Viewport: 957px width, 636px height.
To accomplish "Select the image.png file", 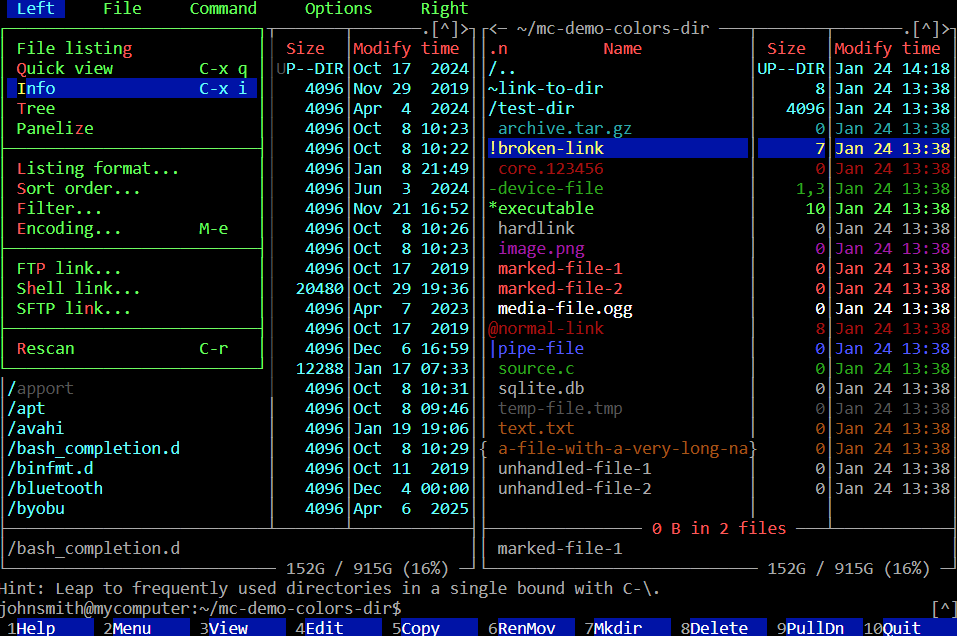I will pos(541,248).
